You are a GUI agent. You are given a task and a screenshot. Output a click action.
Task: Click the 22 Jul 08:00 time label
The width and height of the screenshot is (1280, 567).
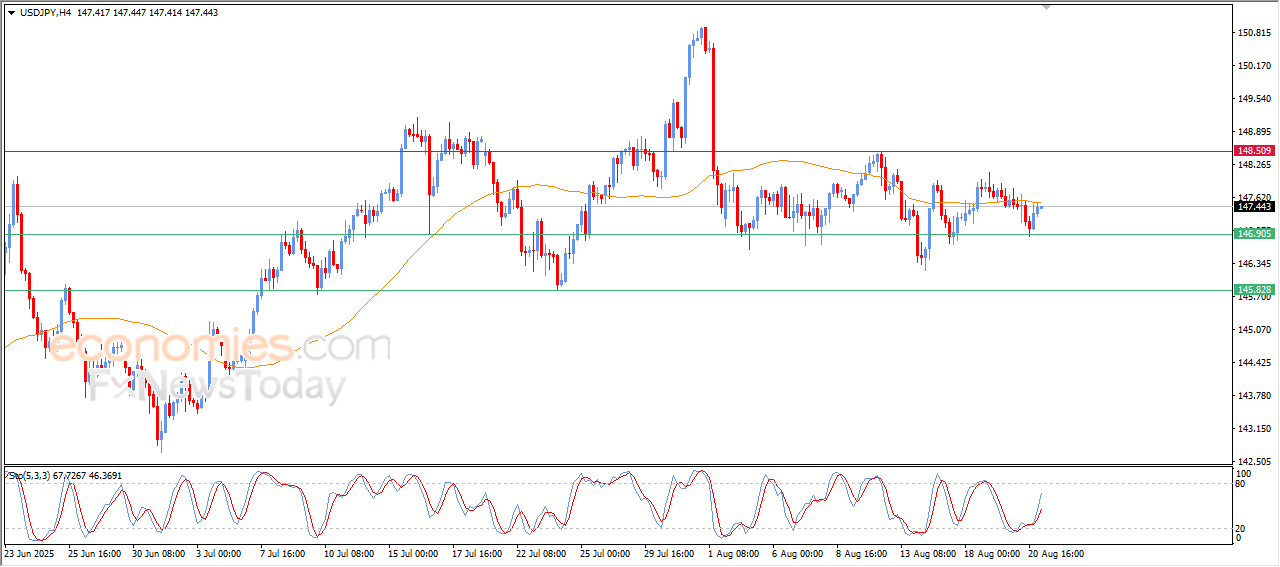tap(543, 553)
